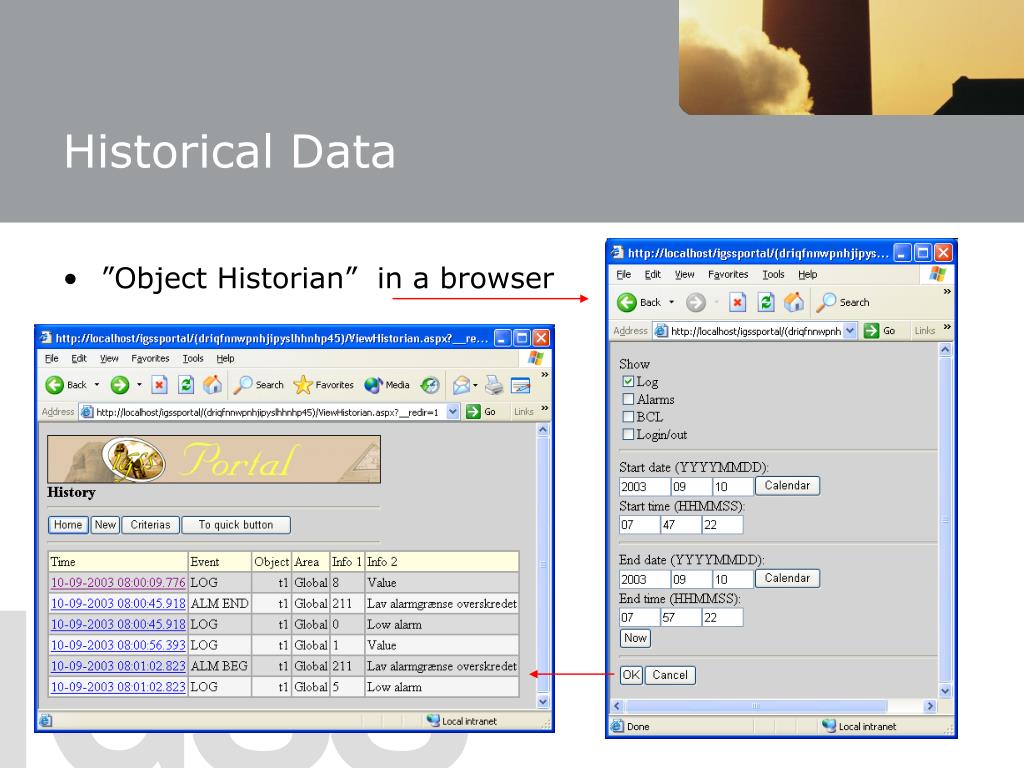Open Mail dropdown arrow in History toolbar

click(475, 385)
